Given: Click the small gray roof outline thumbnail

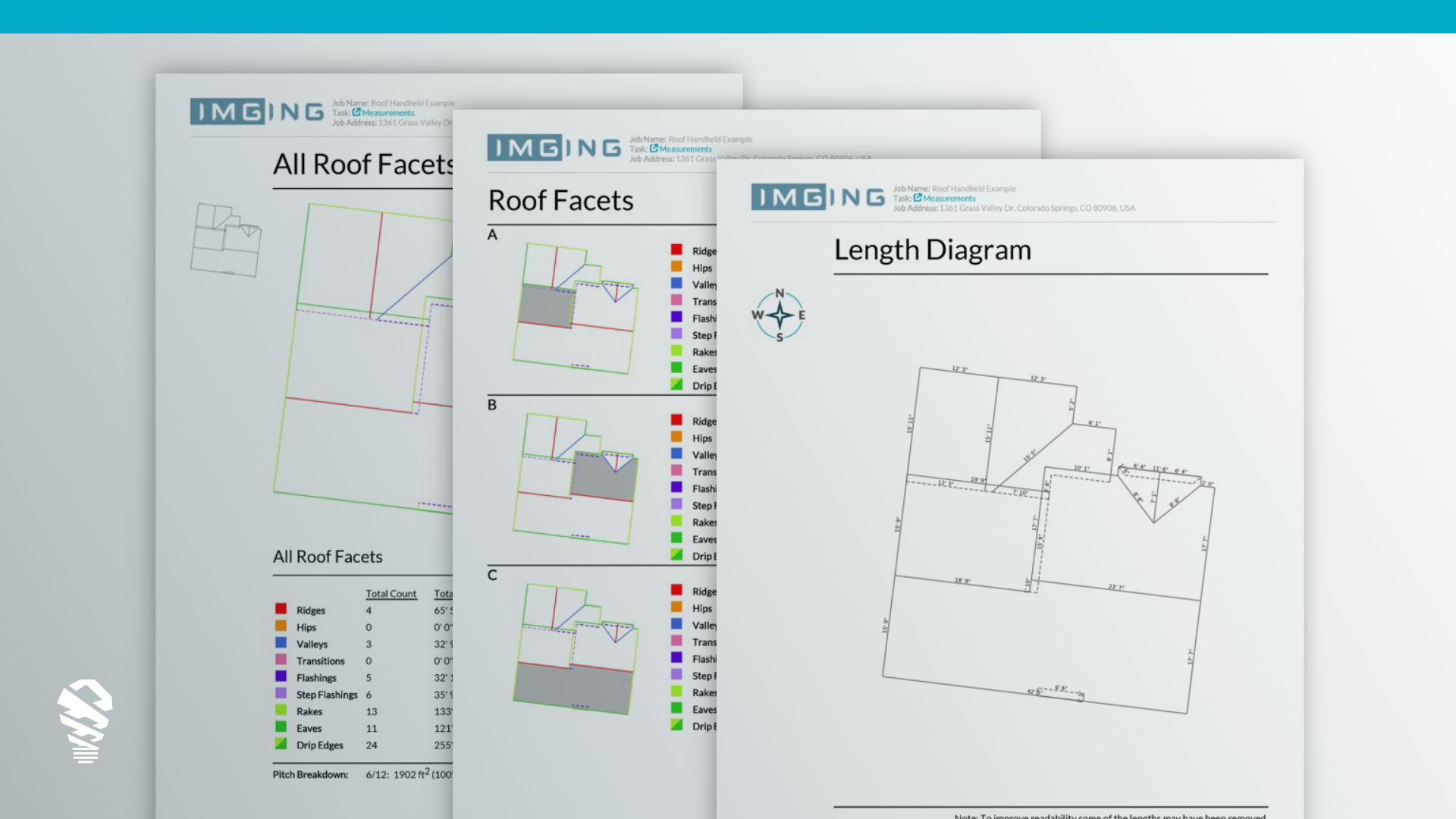Looking at the screenshot, I should tap(225, 239).
